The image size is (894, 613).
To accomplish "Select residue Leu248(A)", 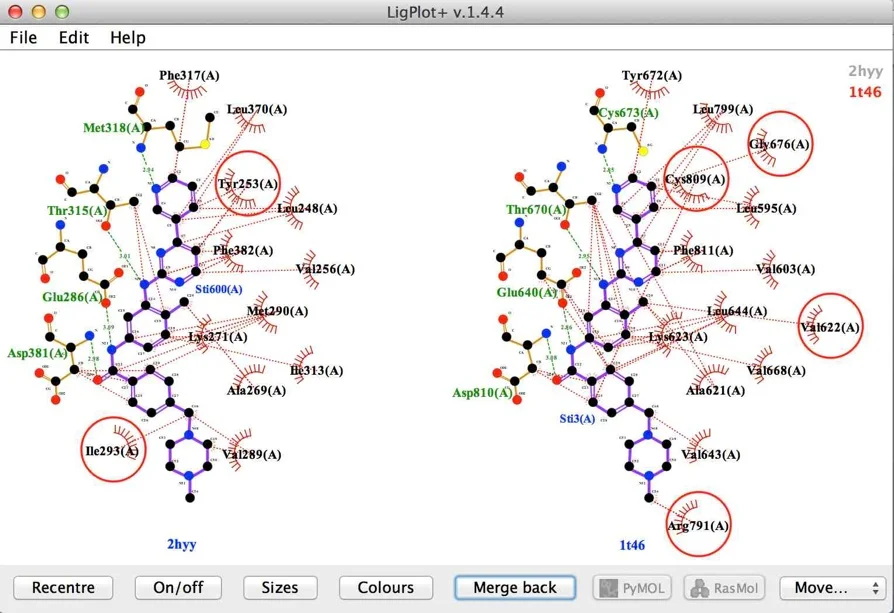I will [x=307, y=208].
